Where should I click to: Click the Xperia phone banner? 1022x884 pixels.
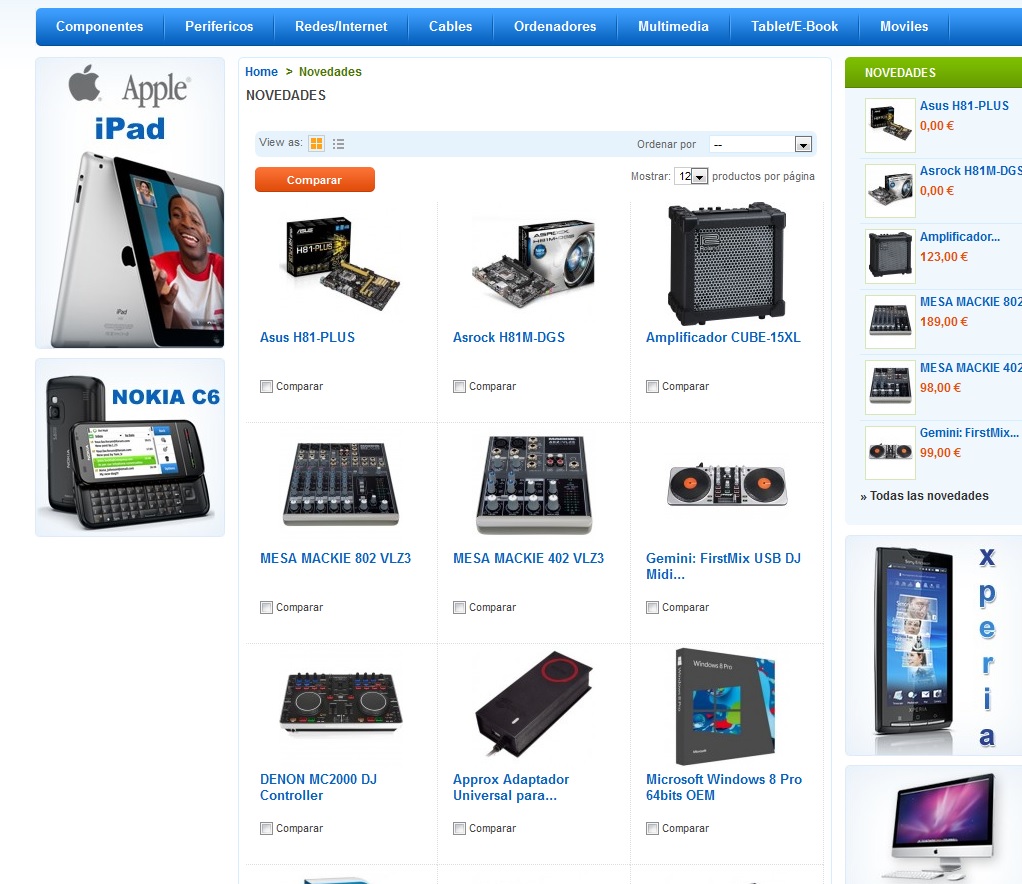(x=935, y=646)
